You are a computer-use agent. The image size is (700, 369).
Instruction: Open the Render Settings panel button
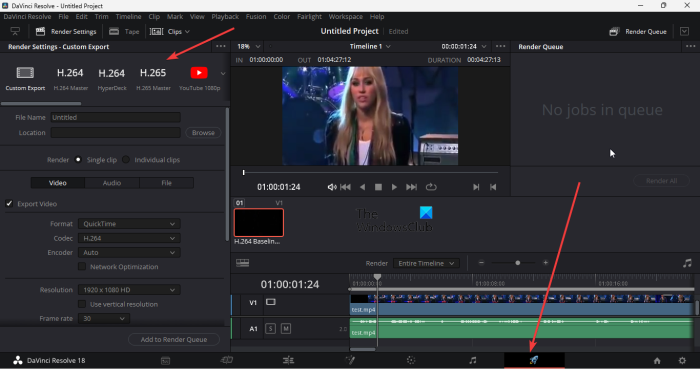[x=66, y=32]
